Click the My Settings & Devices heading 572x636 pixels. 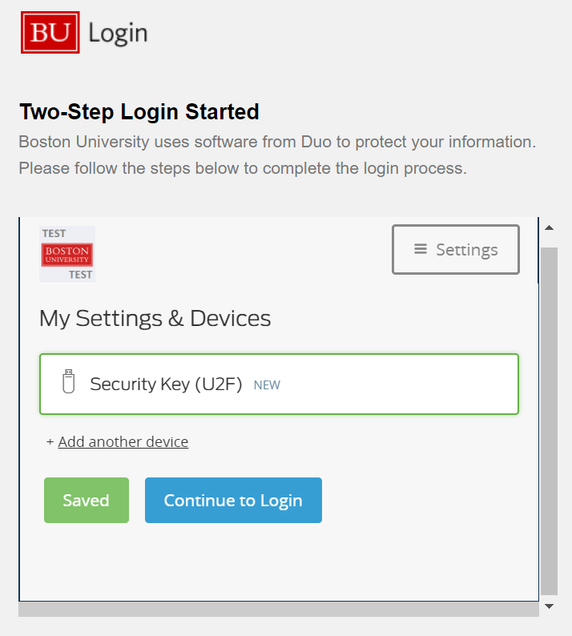(155, 318)
